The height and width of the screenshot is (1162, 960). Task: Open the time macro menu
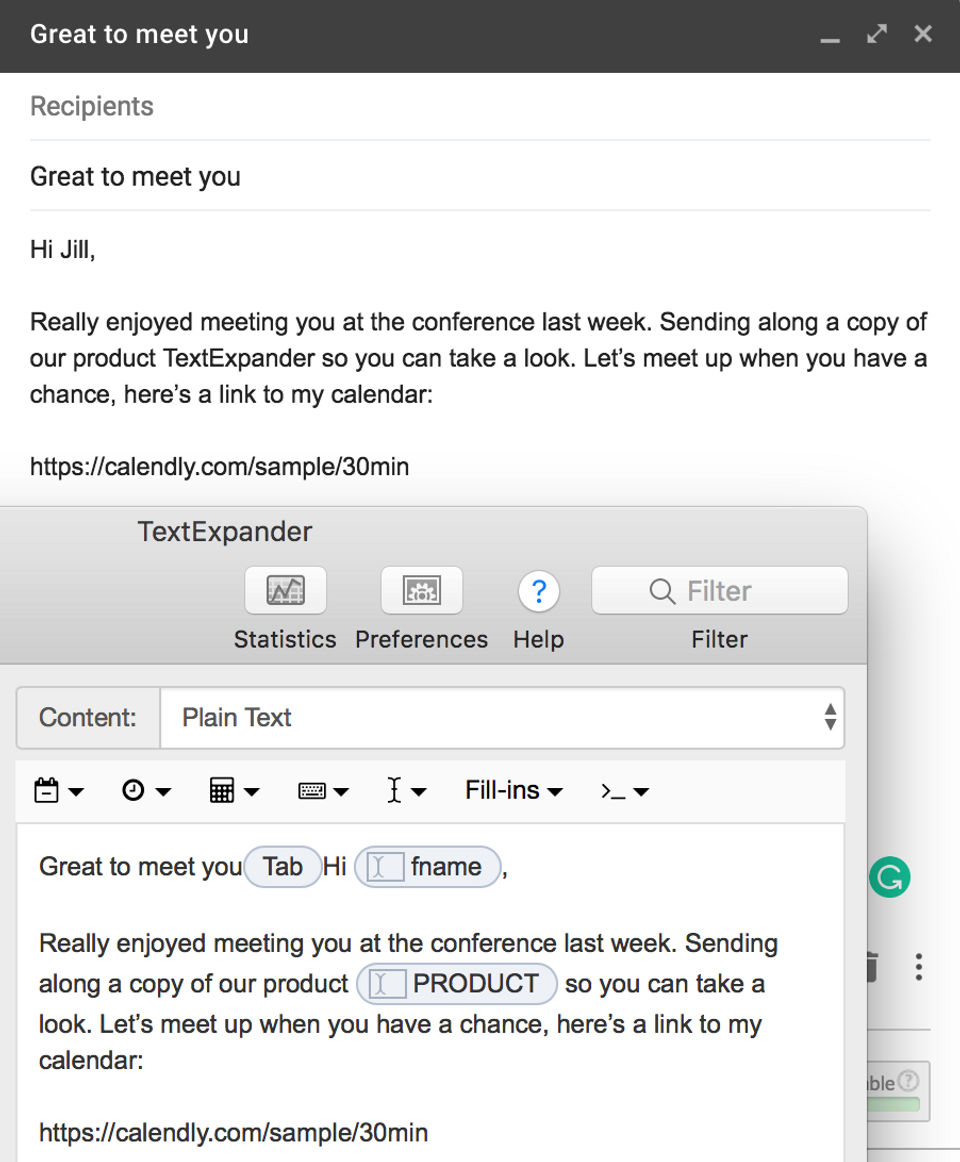146,791
